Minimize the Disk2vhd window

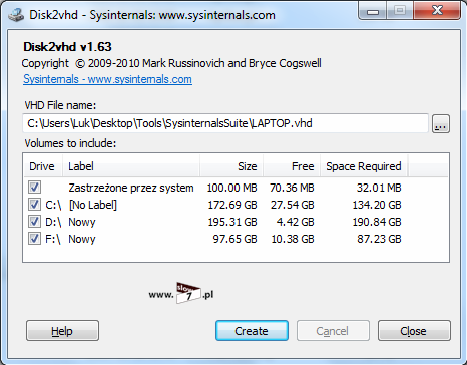pos(373,11)
